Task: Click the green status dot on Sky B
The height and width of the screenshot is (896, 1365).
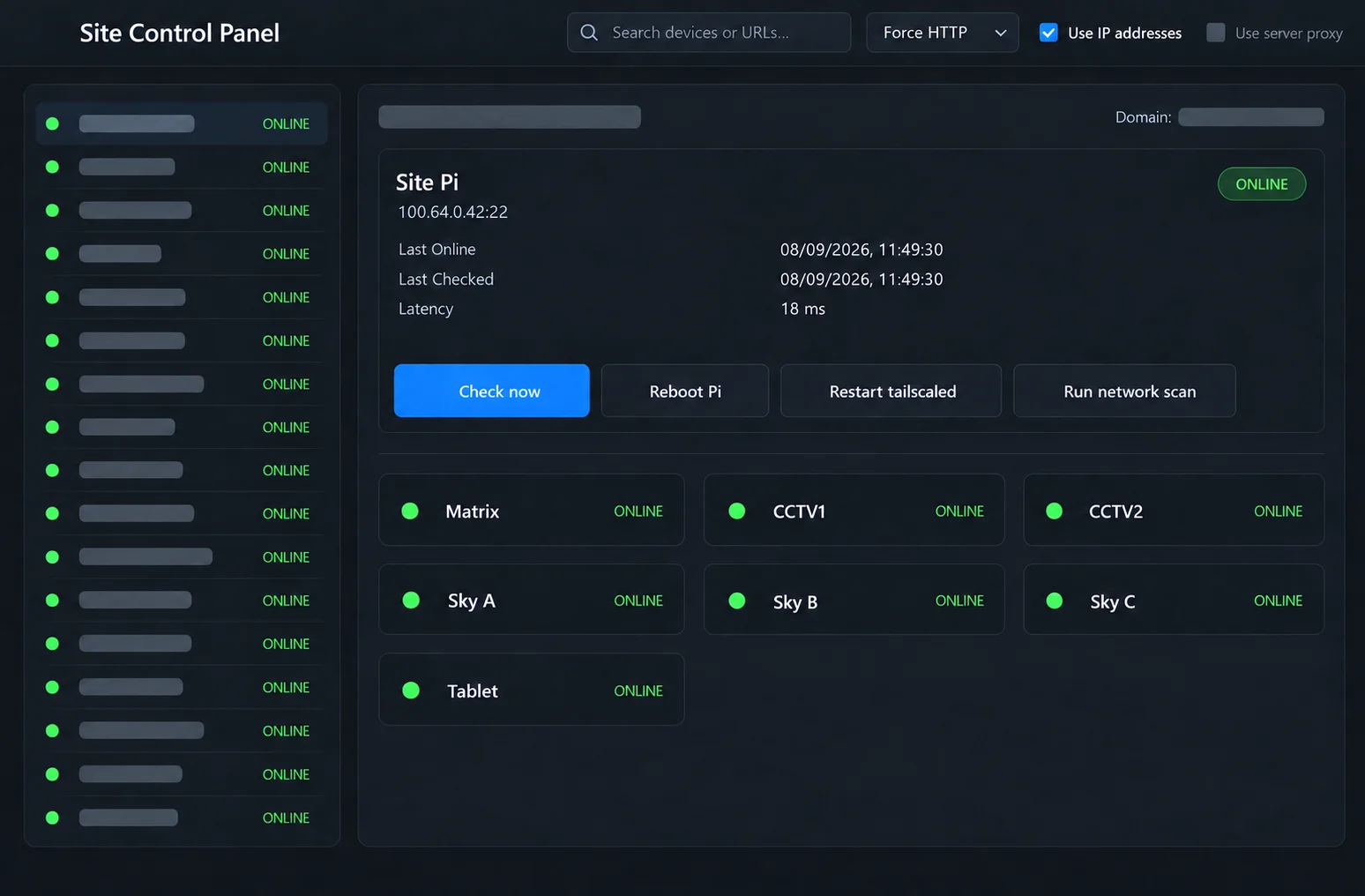Action: pos(737,601)
